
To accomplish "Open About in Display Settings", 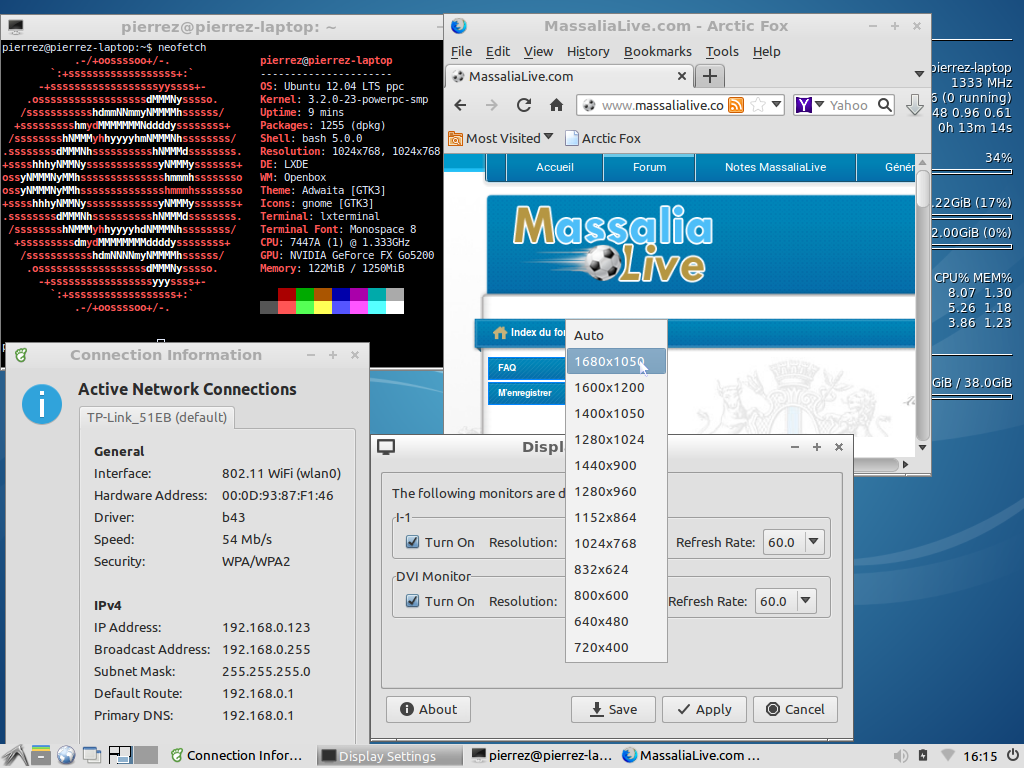I will pyautogui.click(x=428, y=709).
